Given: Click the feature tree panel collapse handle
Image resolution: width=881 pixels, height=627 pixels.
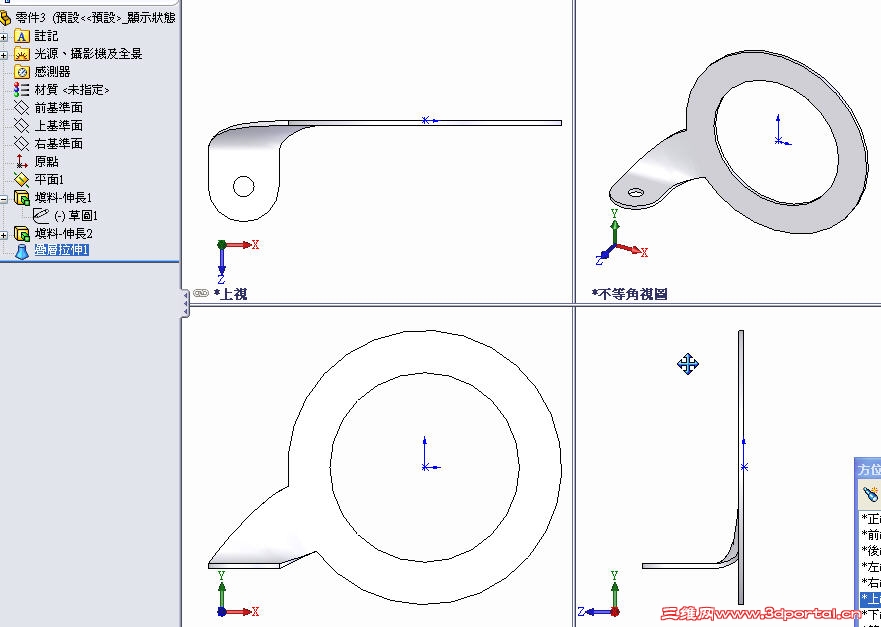Looking at the screenshot, I should coord(185,303).
